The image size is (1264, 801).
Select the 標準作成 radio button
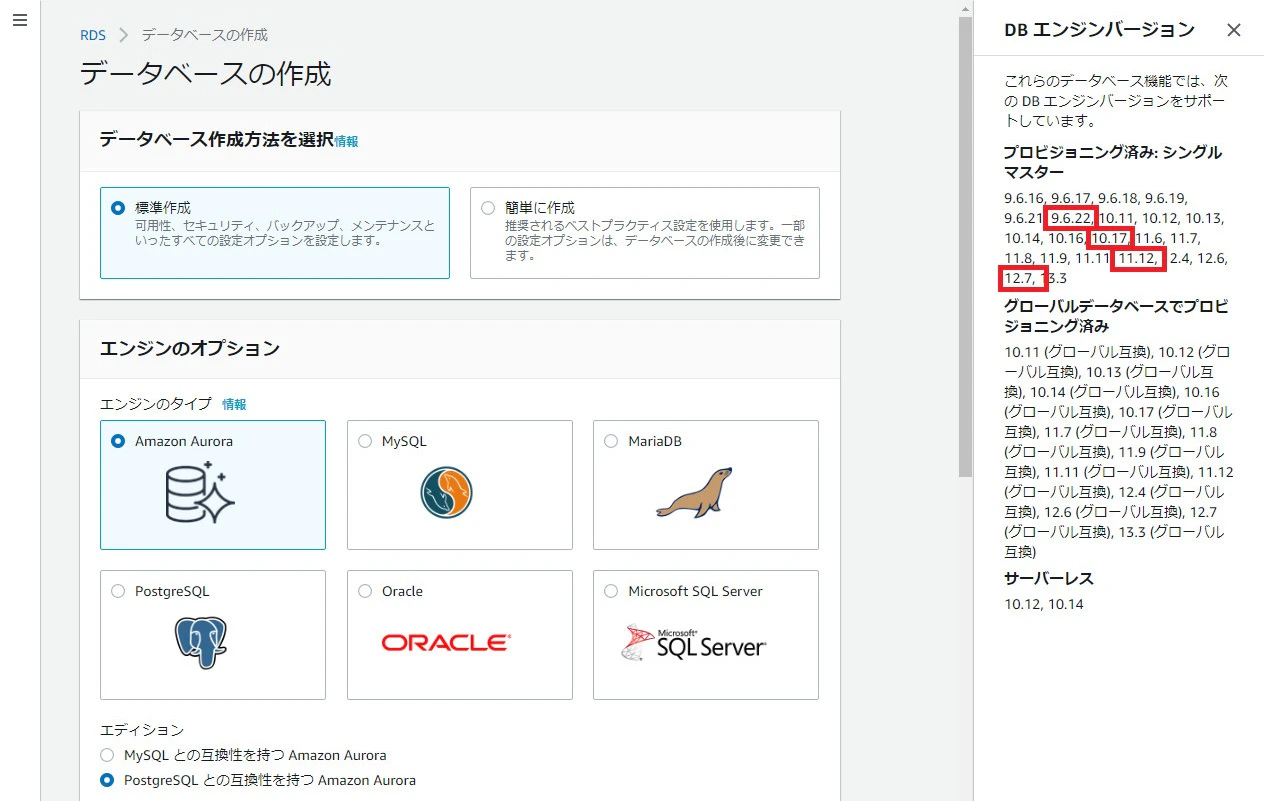point(119,208)
